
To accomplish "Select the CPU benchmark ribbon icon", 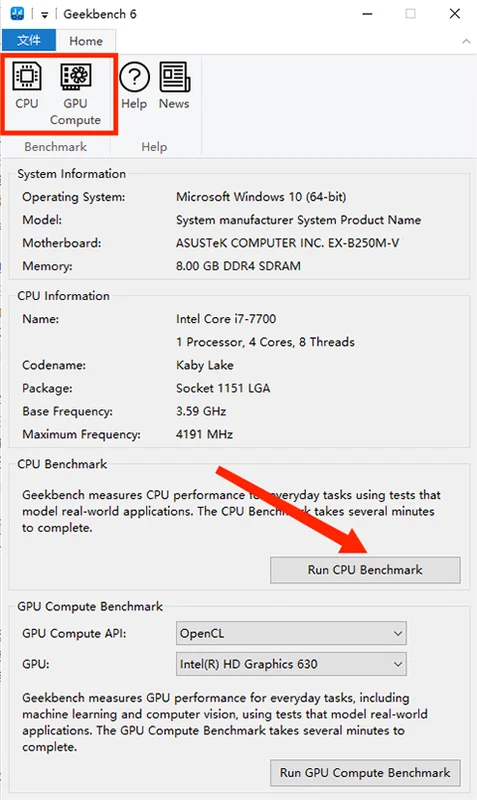I will tap(27, 86).
